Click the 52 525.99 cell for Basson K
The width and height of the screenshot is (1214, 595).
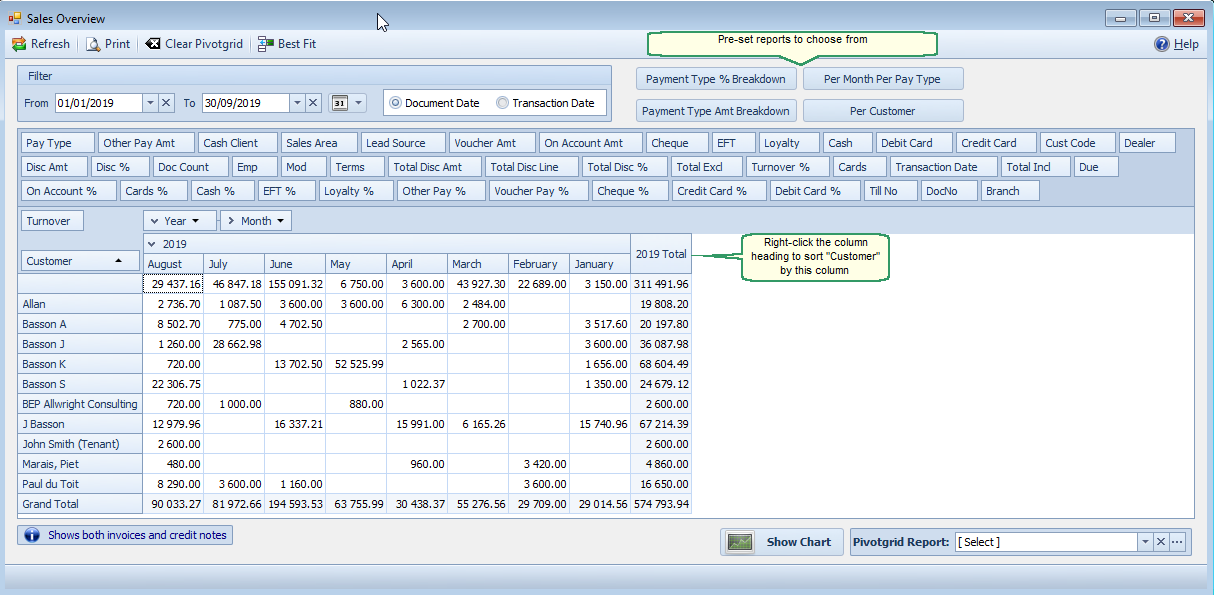pos(356,364)
